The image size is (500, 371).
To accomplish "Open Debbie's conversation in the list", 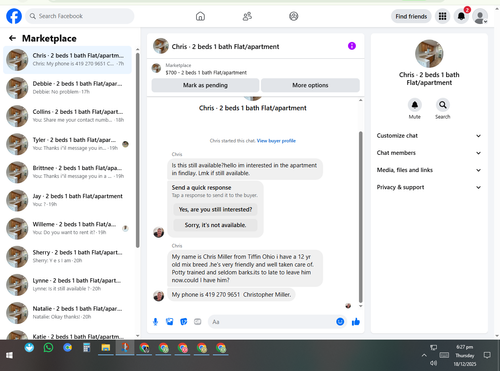I will tap(68, 88).
